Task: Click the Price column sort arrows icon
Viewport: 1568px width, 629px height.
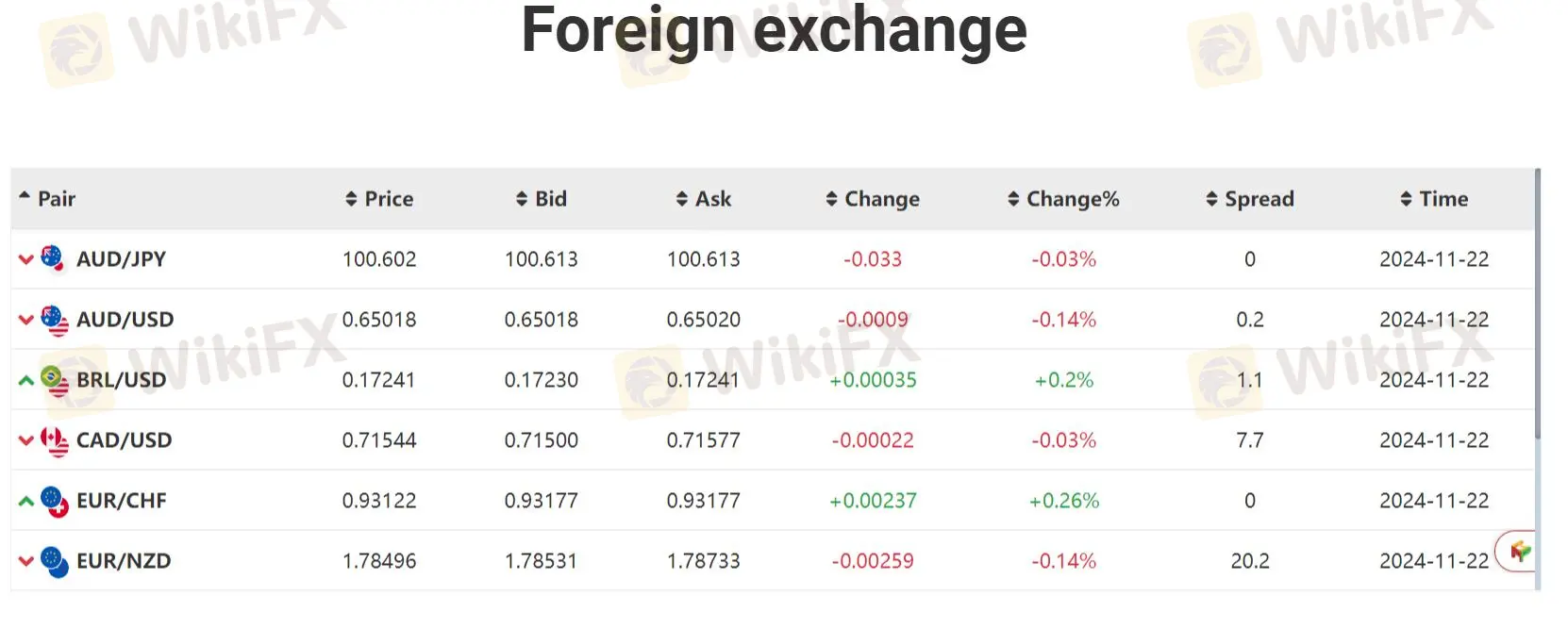Action: [x=351, y=199]
